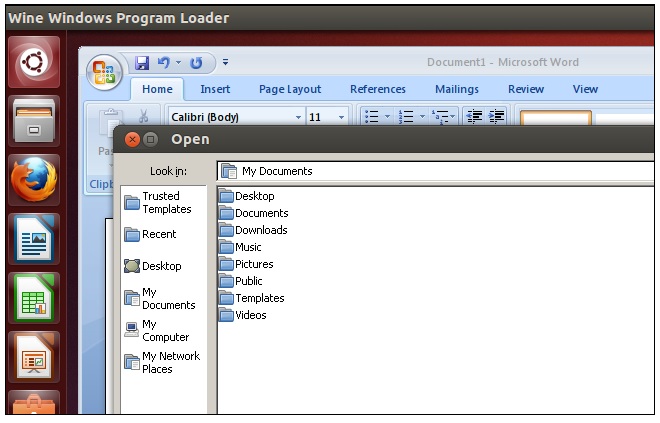
Task: Select the View ribbon tab
Action: 585,89
